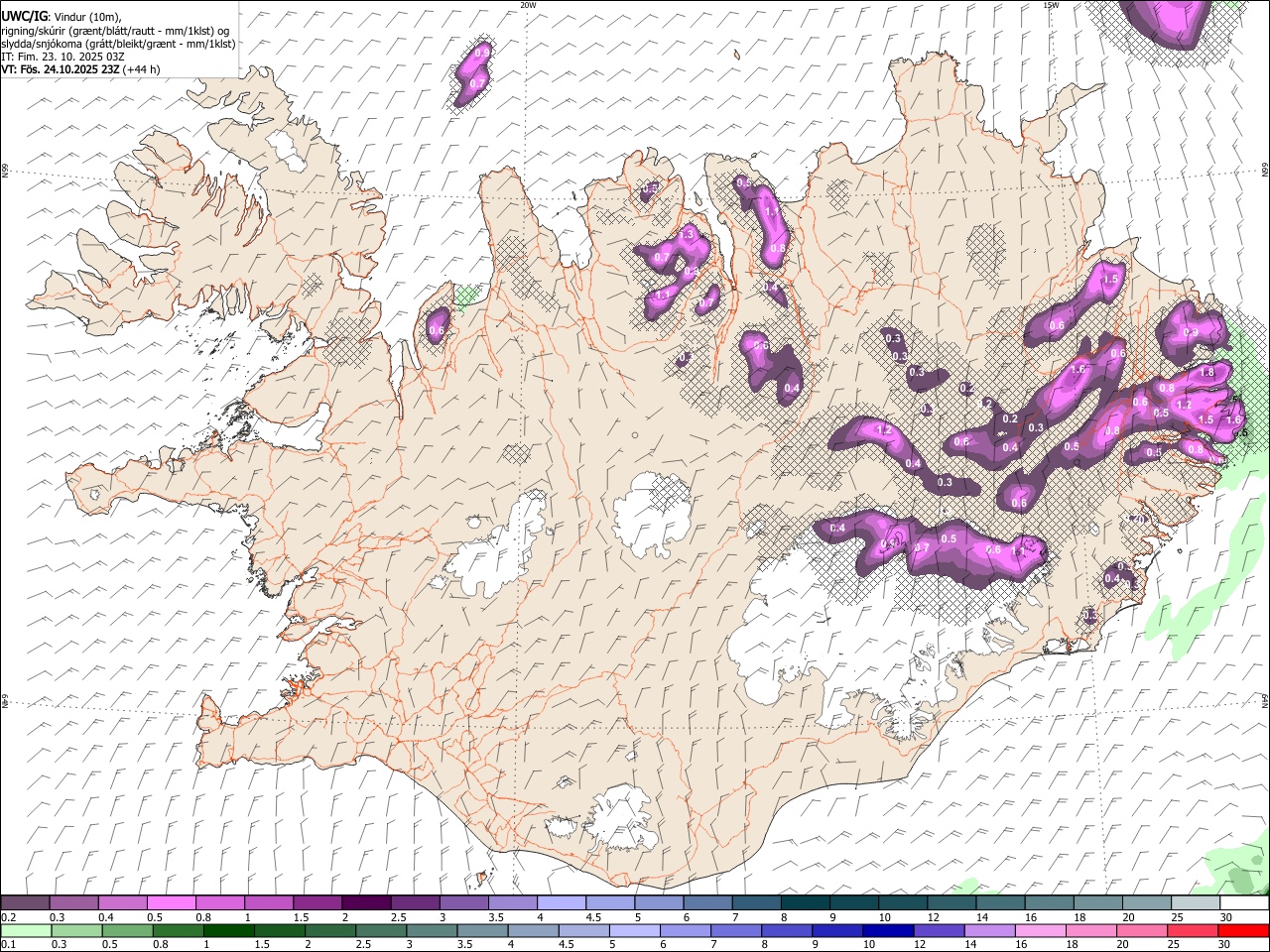Click bottom legend swatch between 7 and 8
The image size is (1270, 952).
734,930
